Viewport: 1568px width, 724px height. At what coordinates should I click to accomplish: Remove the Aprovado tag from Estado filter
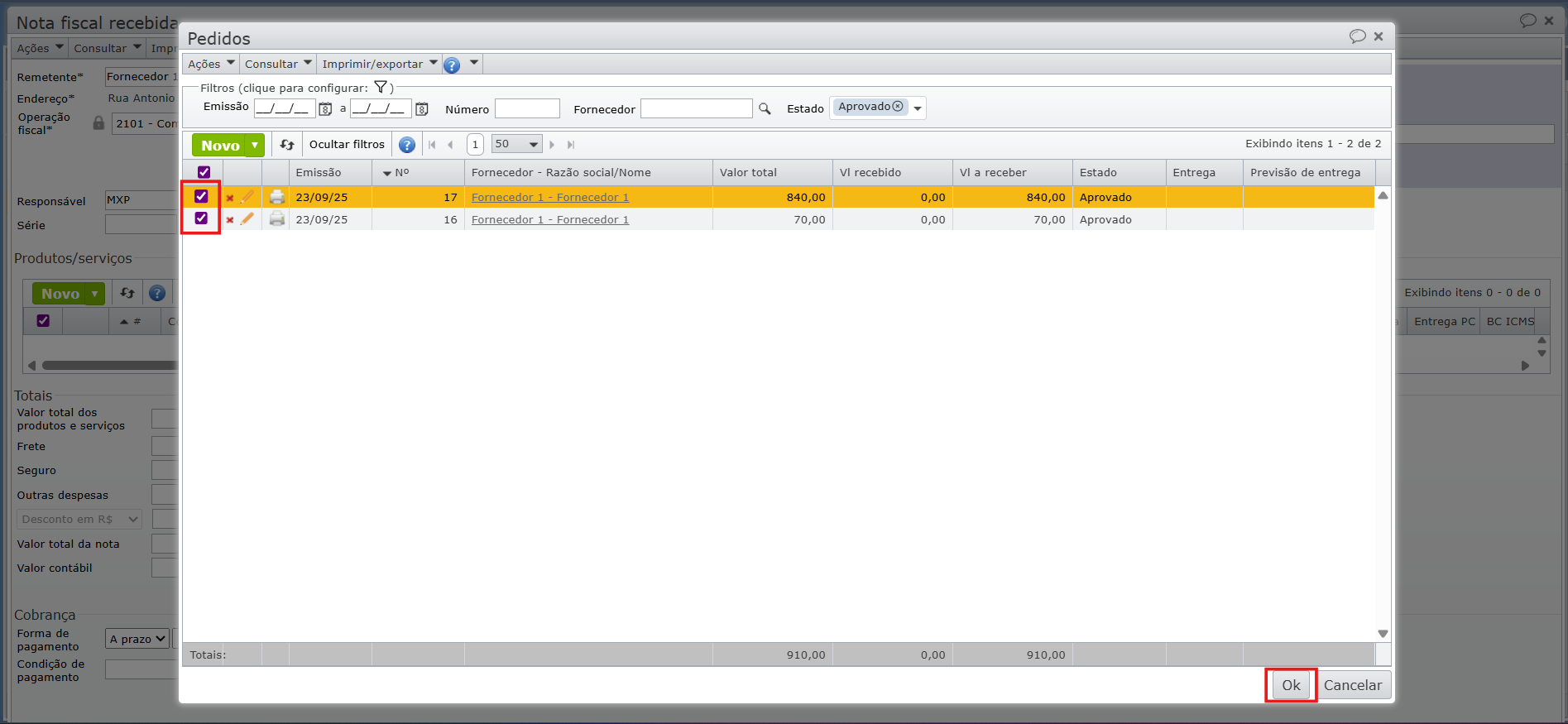898,106
